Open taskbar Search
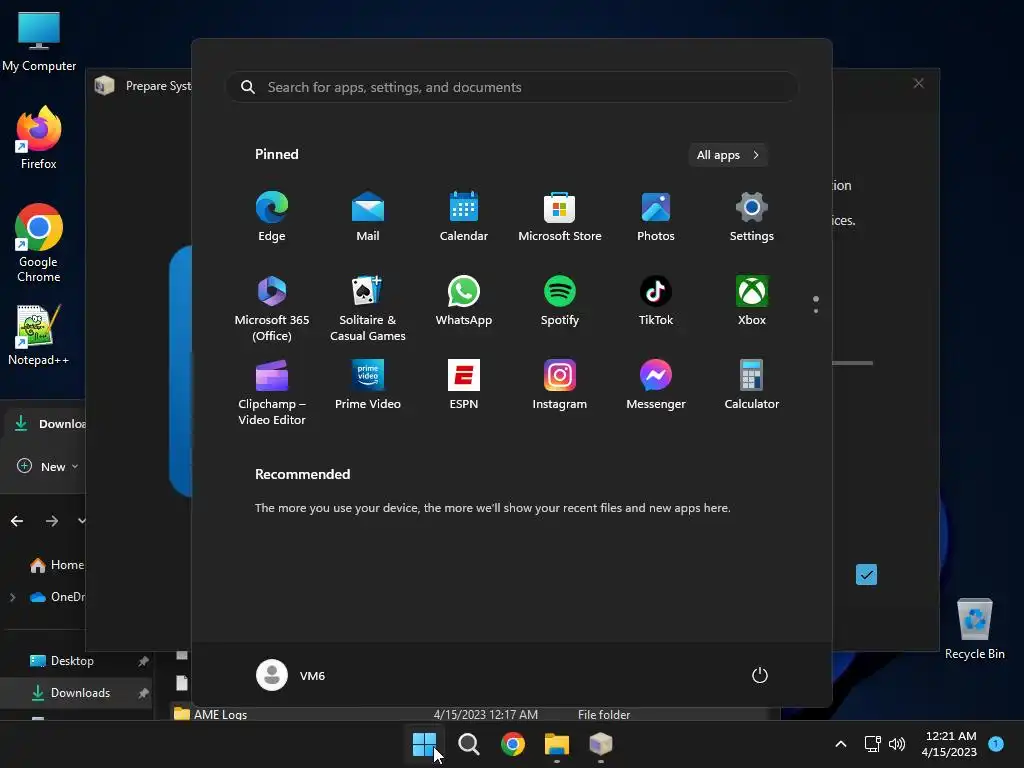The width and height of the screenshot is (1024, 768). click(x=468, y=744)
